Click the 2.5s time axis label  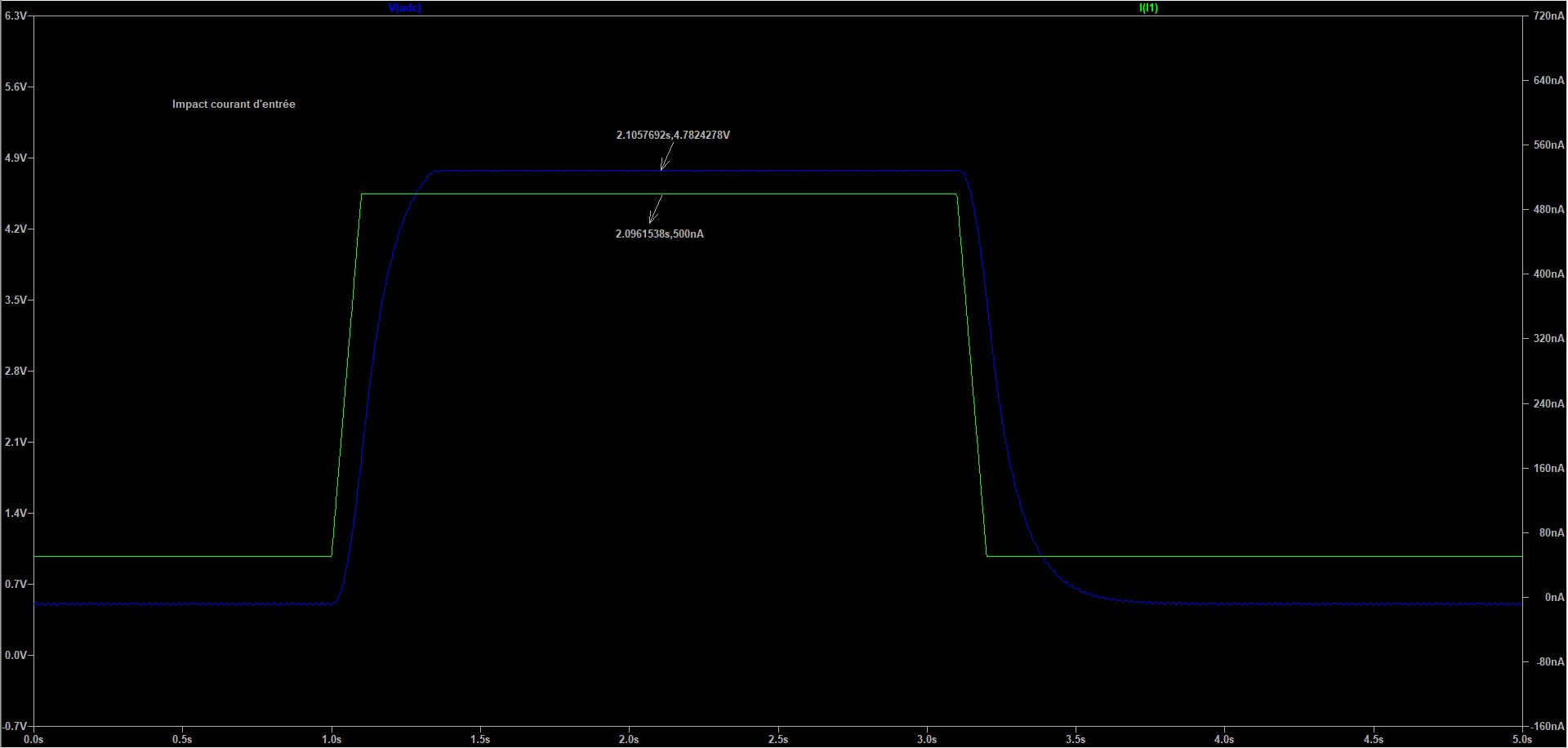coord(778,740)
